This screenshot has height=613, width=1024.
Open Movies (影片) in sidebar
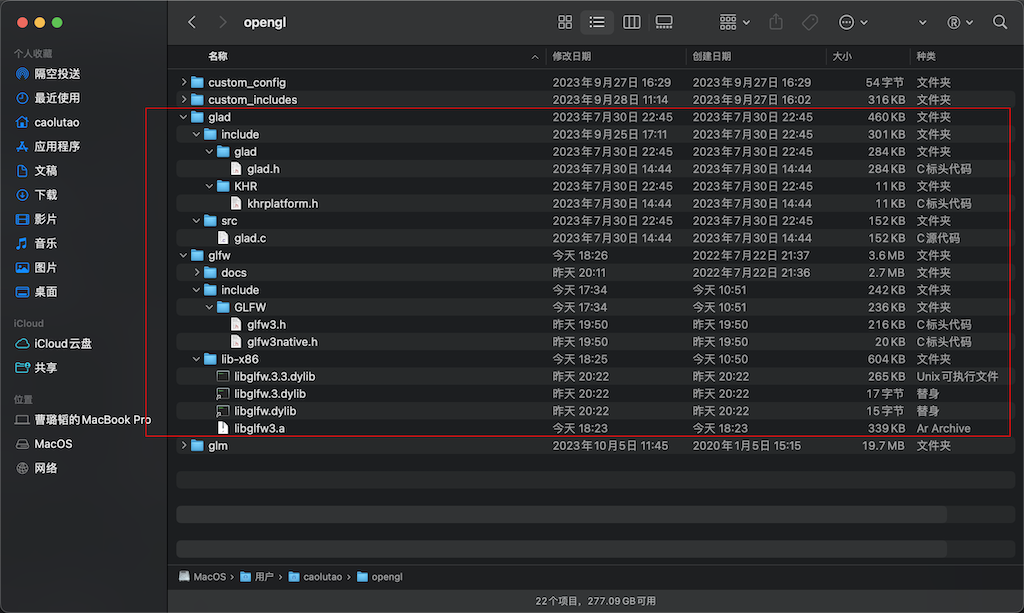[36, 219]
